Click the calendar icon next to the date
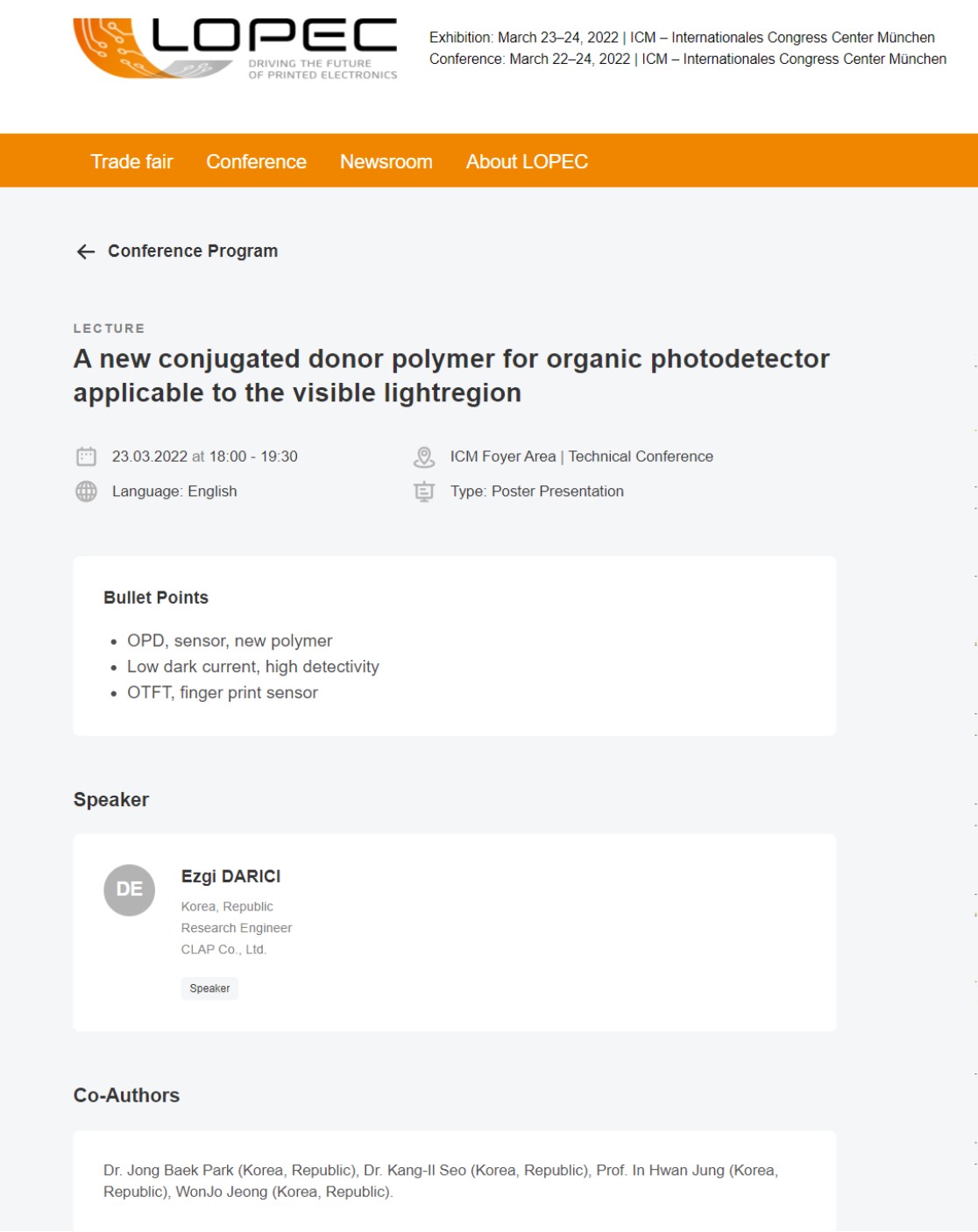The height and width of the screenshot is (1232, 978). click(86, 457)
